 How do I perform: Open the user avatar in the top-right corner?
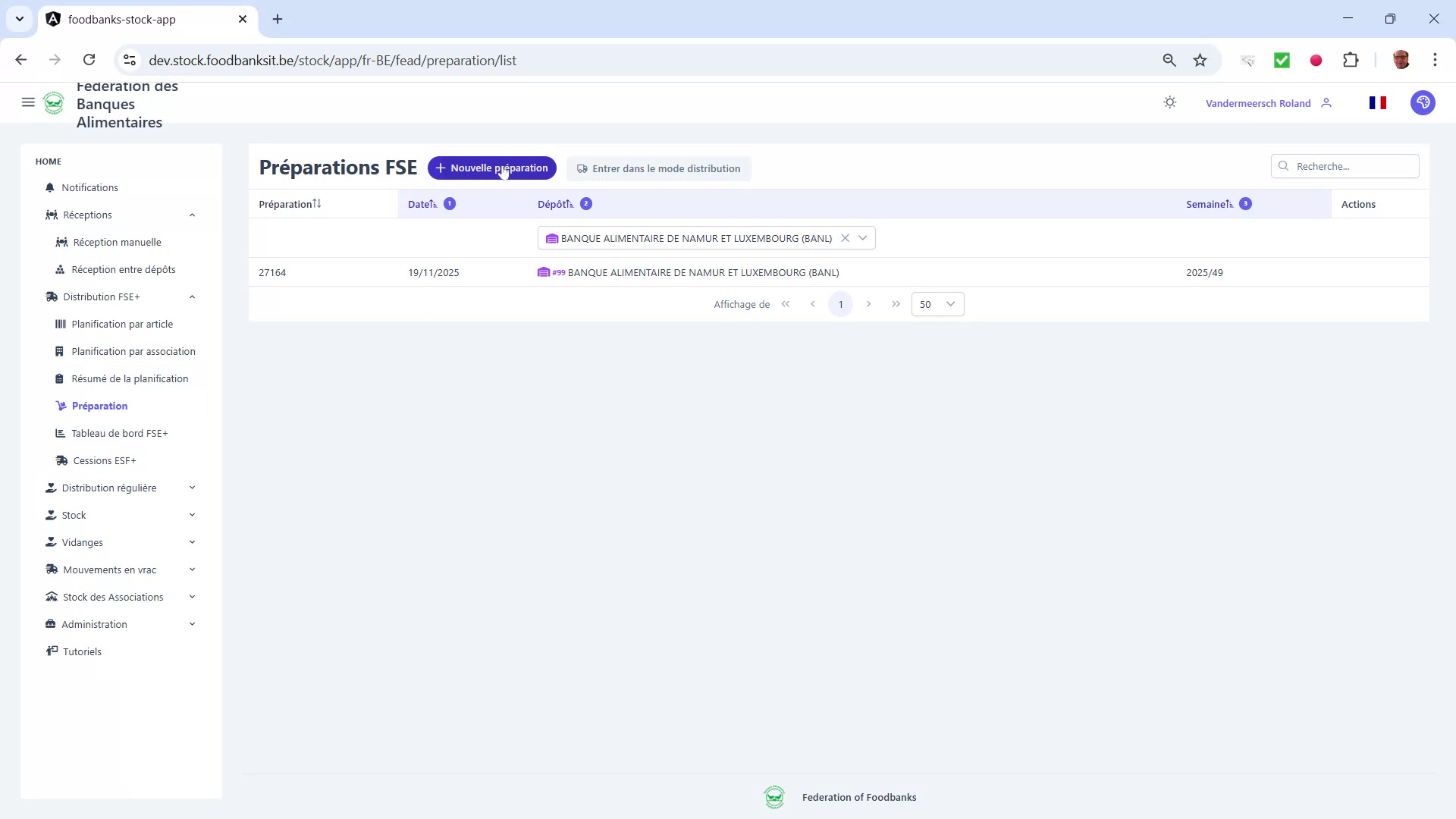1423,102
